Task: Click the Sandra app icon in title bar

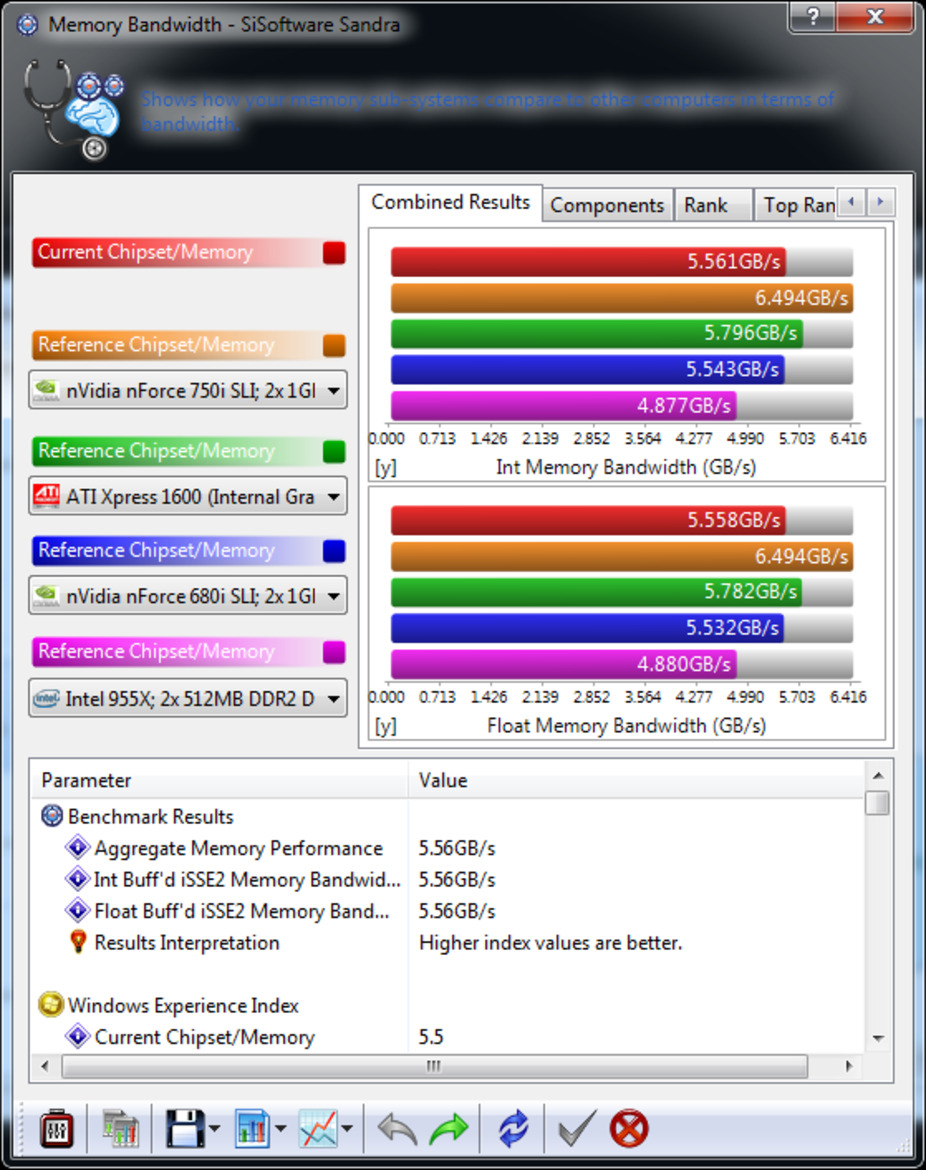Action: [27, 25]
